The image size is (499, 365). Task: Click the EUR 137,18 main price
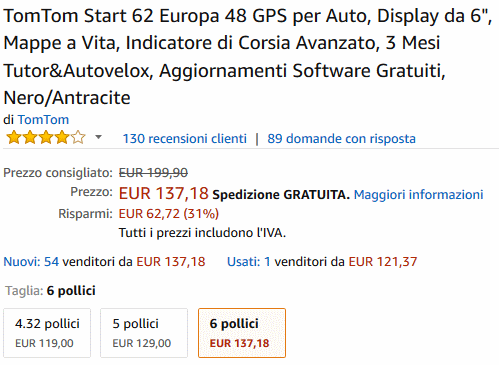tap(164, 193)
